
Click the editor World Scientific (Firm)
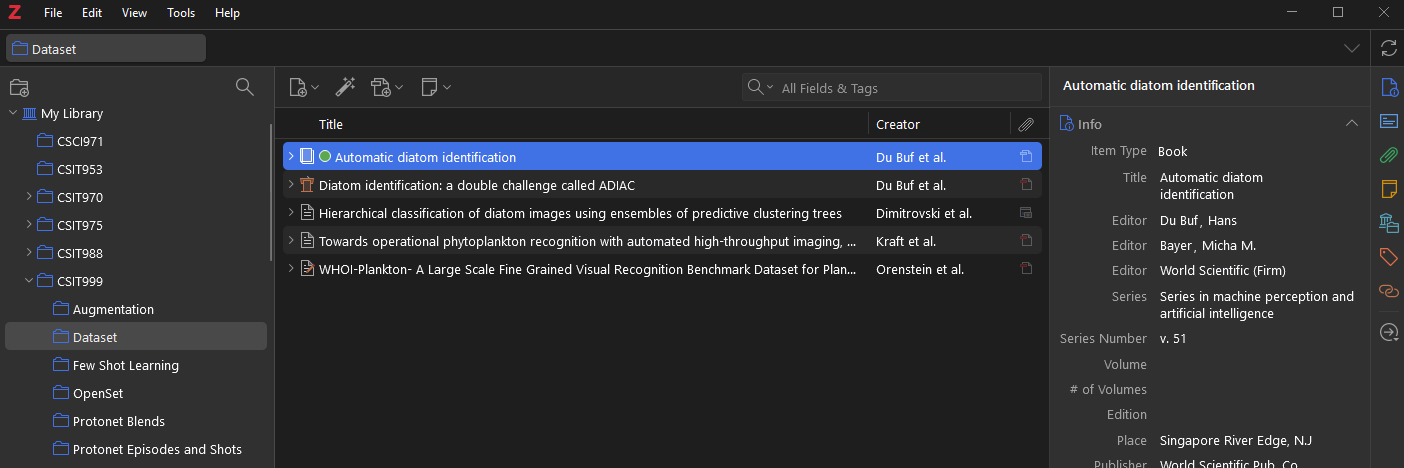[1223, 270]
